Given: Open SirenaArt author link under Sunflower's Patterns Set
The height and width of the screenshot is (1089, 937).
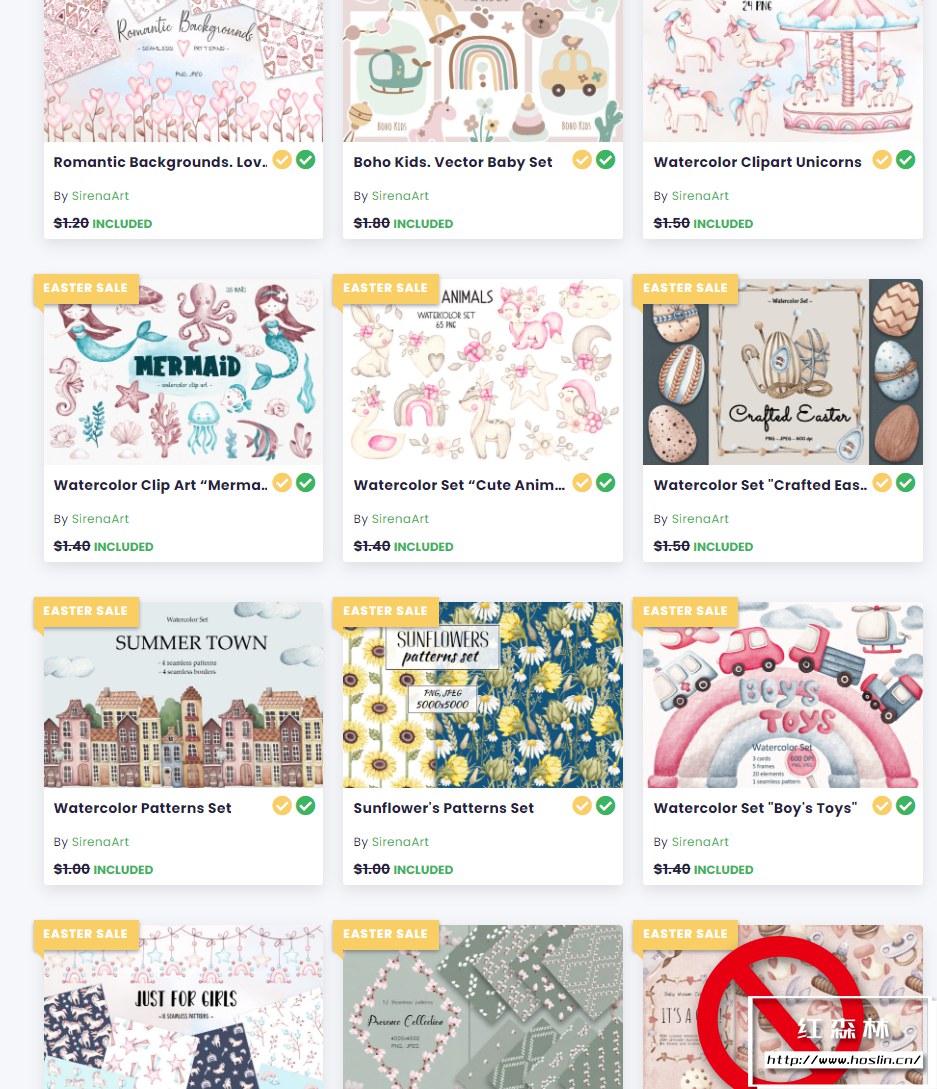Looking at the screenshot, I should coord(400,842).
